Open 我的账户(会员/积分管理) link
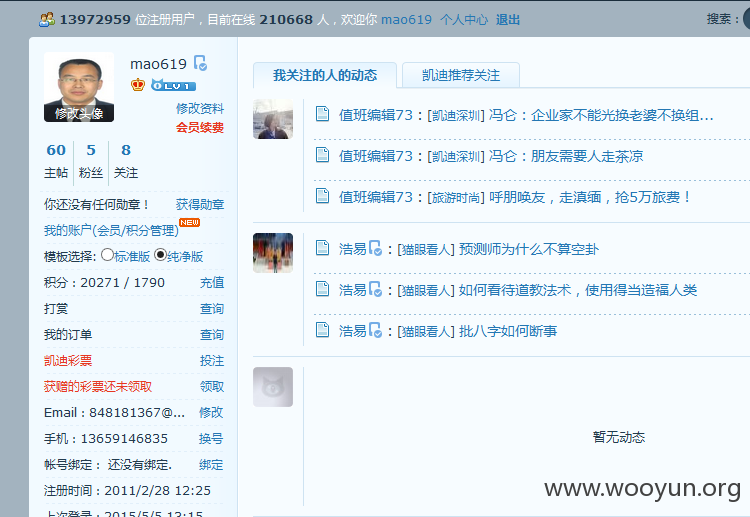Viewport: 750px width, 517px height. point(111,231)
